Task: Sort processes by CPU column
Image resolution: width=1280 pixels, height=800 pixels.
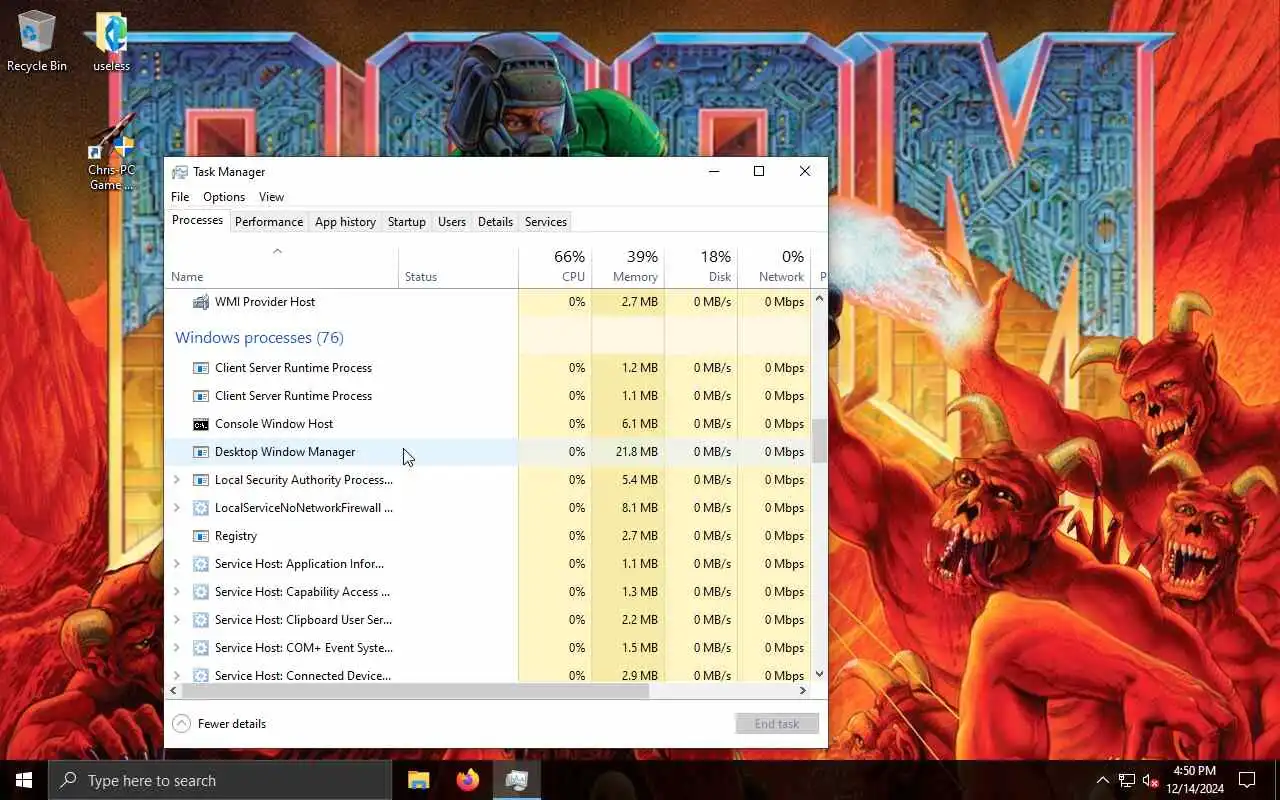Action: click(555, 266)
